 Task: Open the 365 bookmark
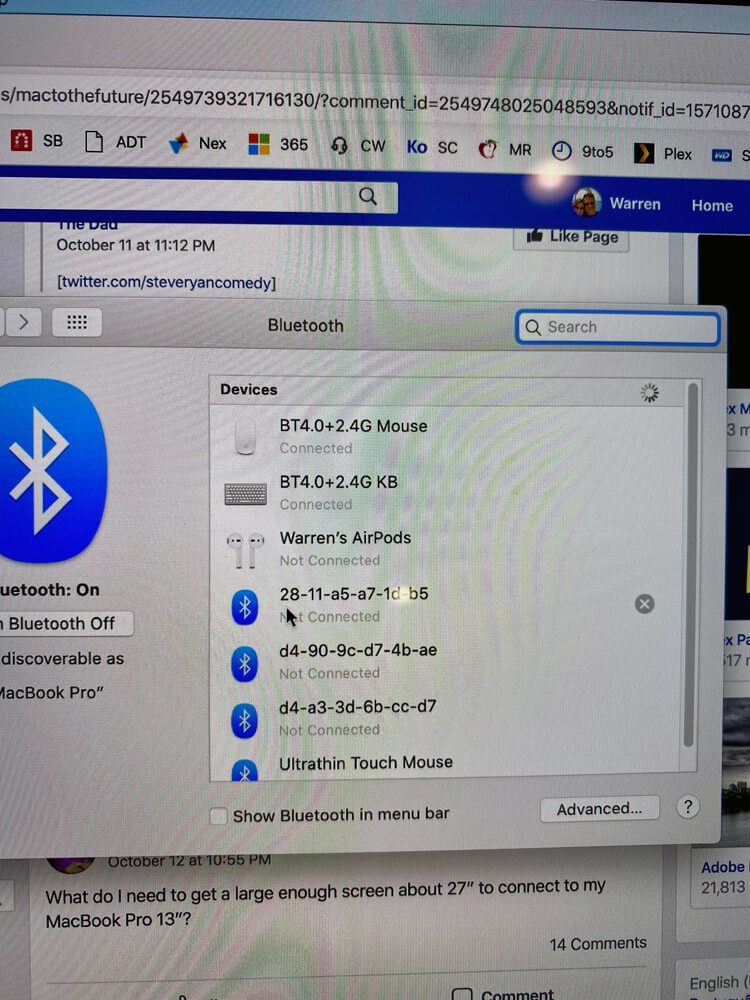point(278,144)
